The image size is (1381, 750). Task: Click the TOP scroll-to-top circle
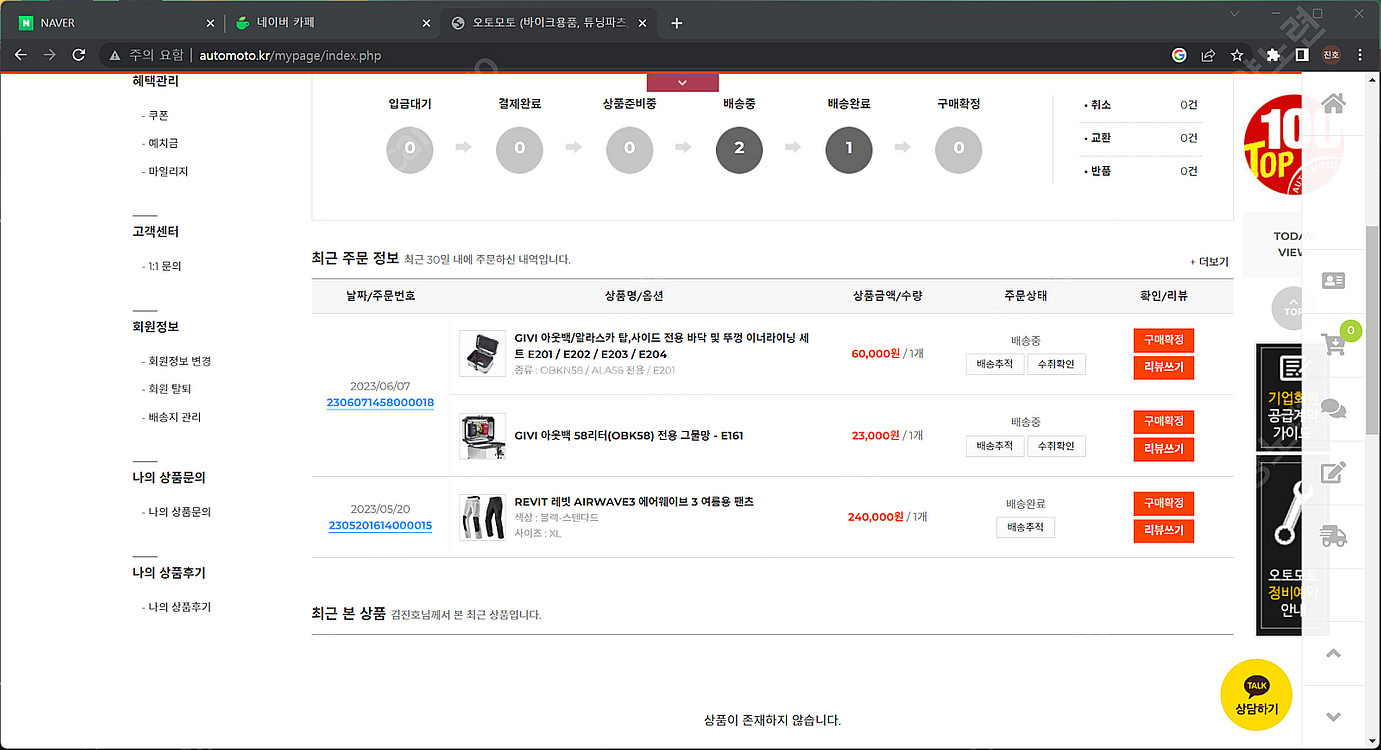pyautogui.click(x=1294, y=307)
